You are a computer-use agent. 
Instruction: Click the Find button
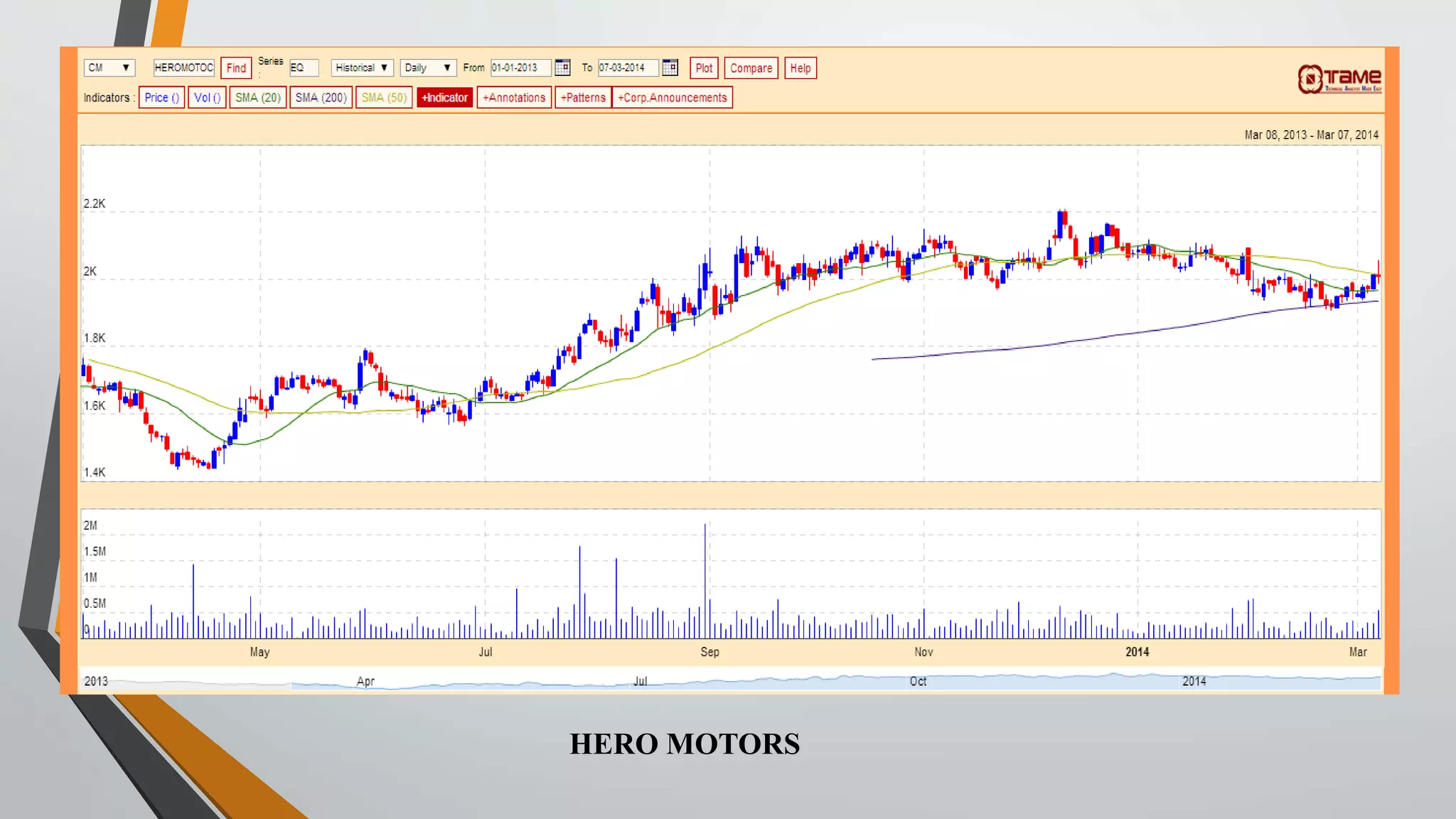point(236,68)
